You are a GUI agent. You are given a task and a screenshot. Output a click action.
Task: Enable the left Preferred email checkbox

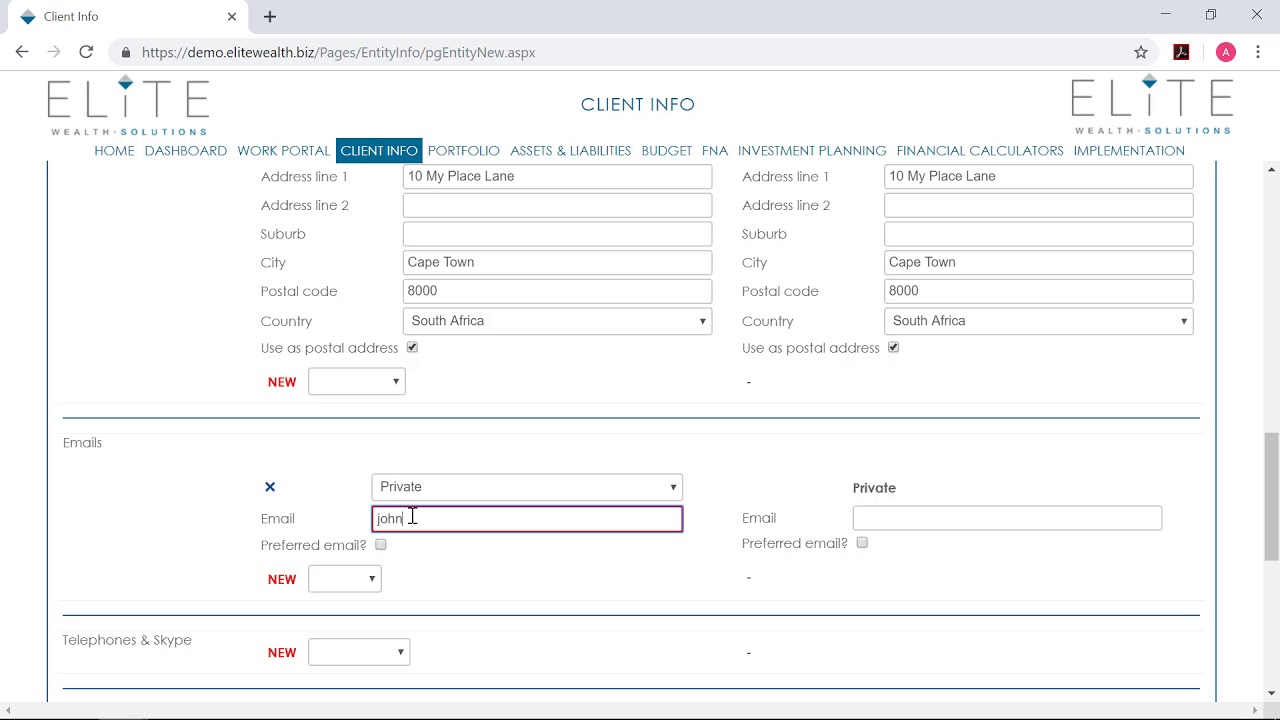coord(381,545)
